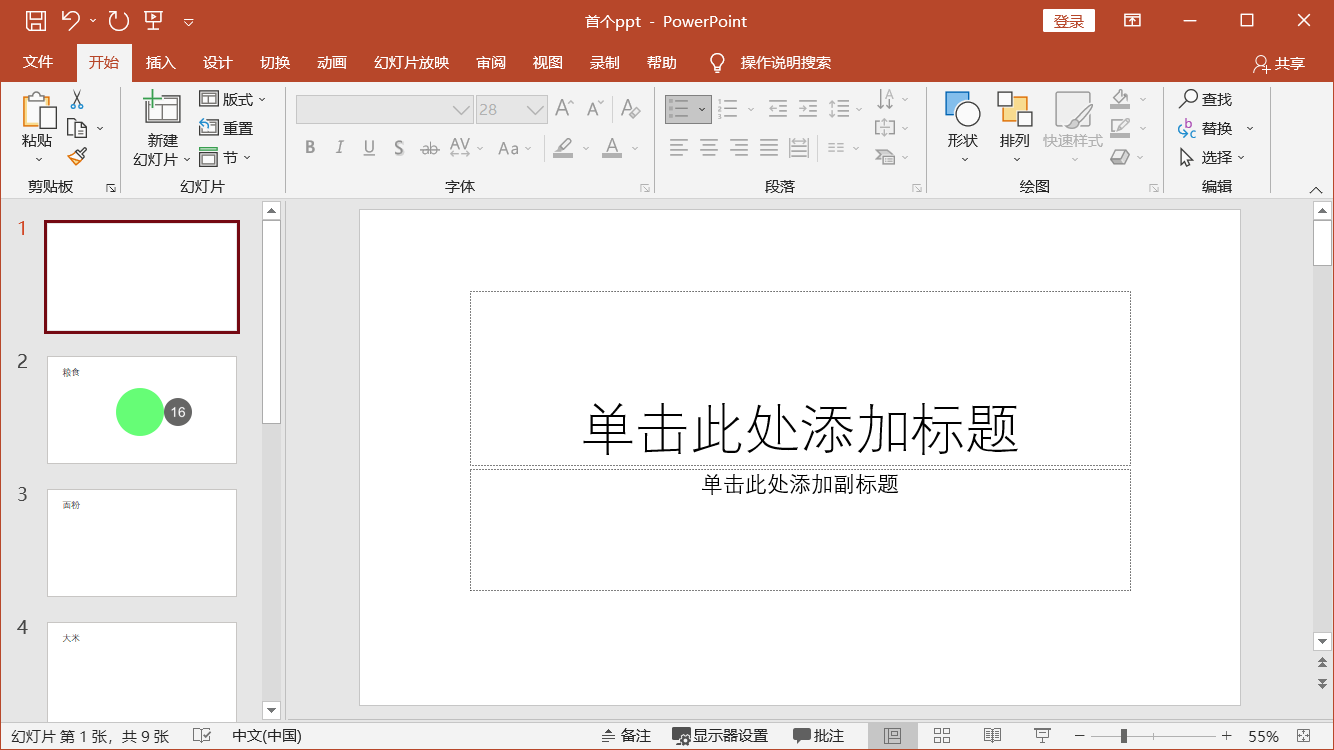Click the Redo/Repeat icon
Viewport: 1334px width, 750px height.
(118, 20)
